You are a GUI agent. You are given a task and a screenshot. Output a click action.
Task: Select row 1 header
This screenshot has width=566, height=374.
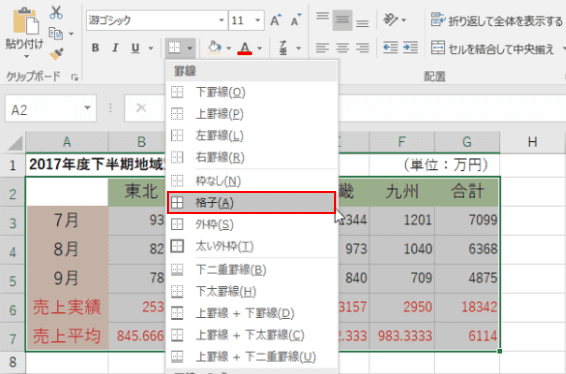[x=13, y=165]
